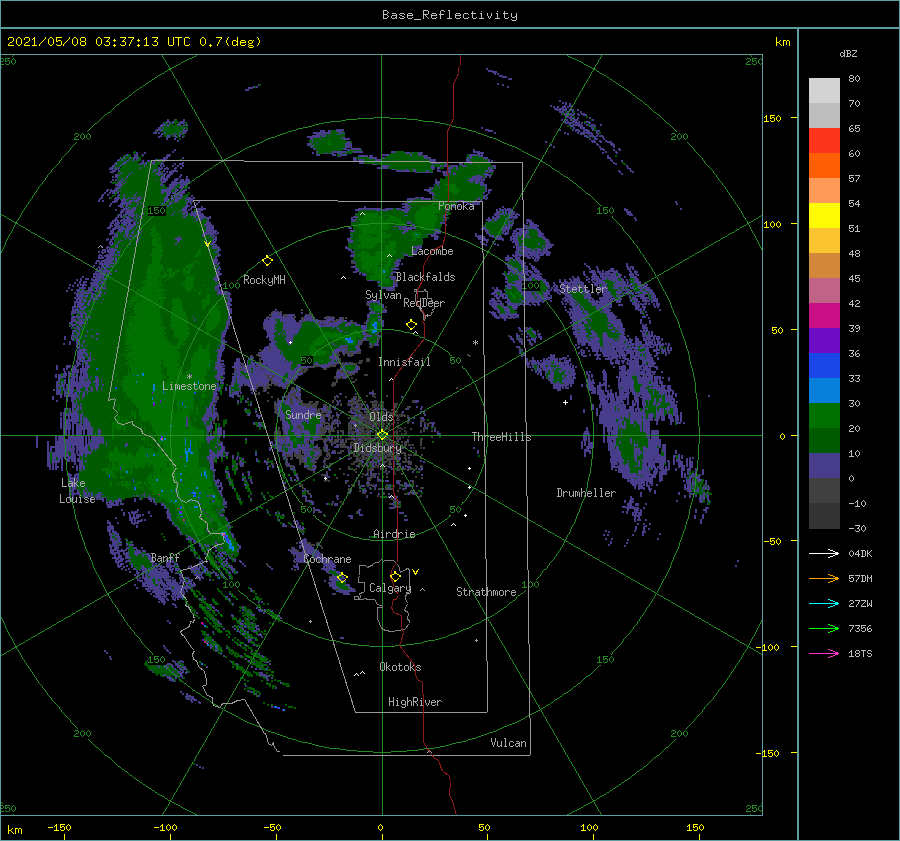Click the purple swatch beside the 39 label
Viewport: 900px width, 841px height.
[824, 340]
